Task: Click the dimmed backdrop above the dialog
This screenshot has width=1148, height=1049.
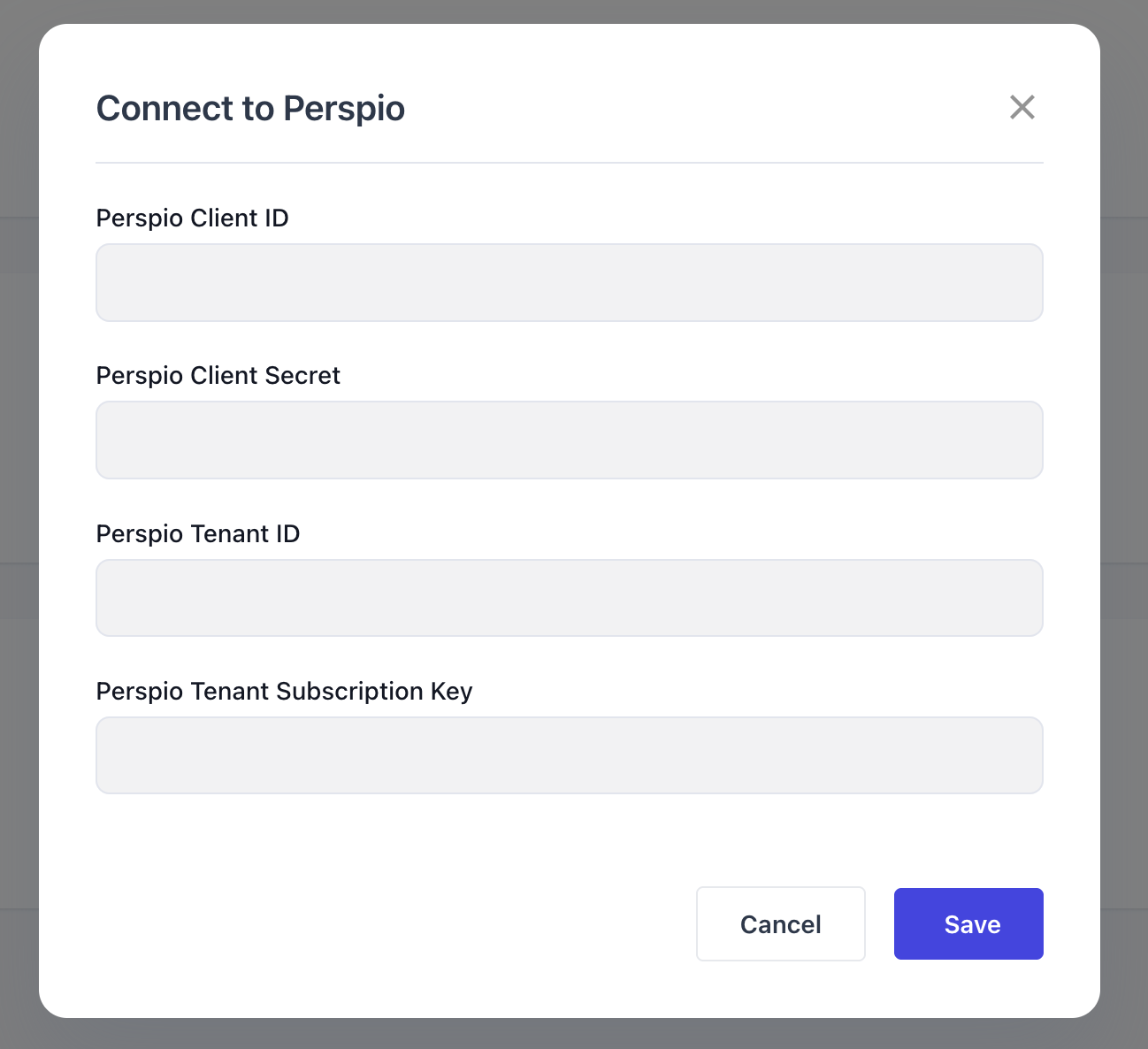Action: pyautogui.click(x=573, y=11)
